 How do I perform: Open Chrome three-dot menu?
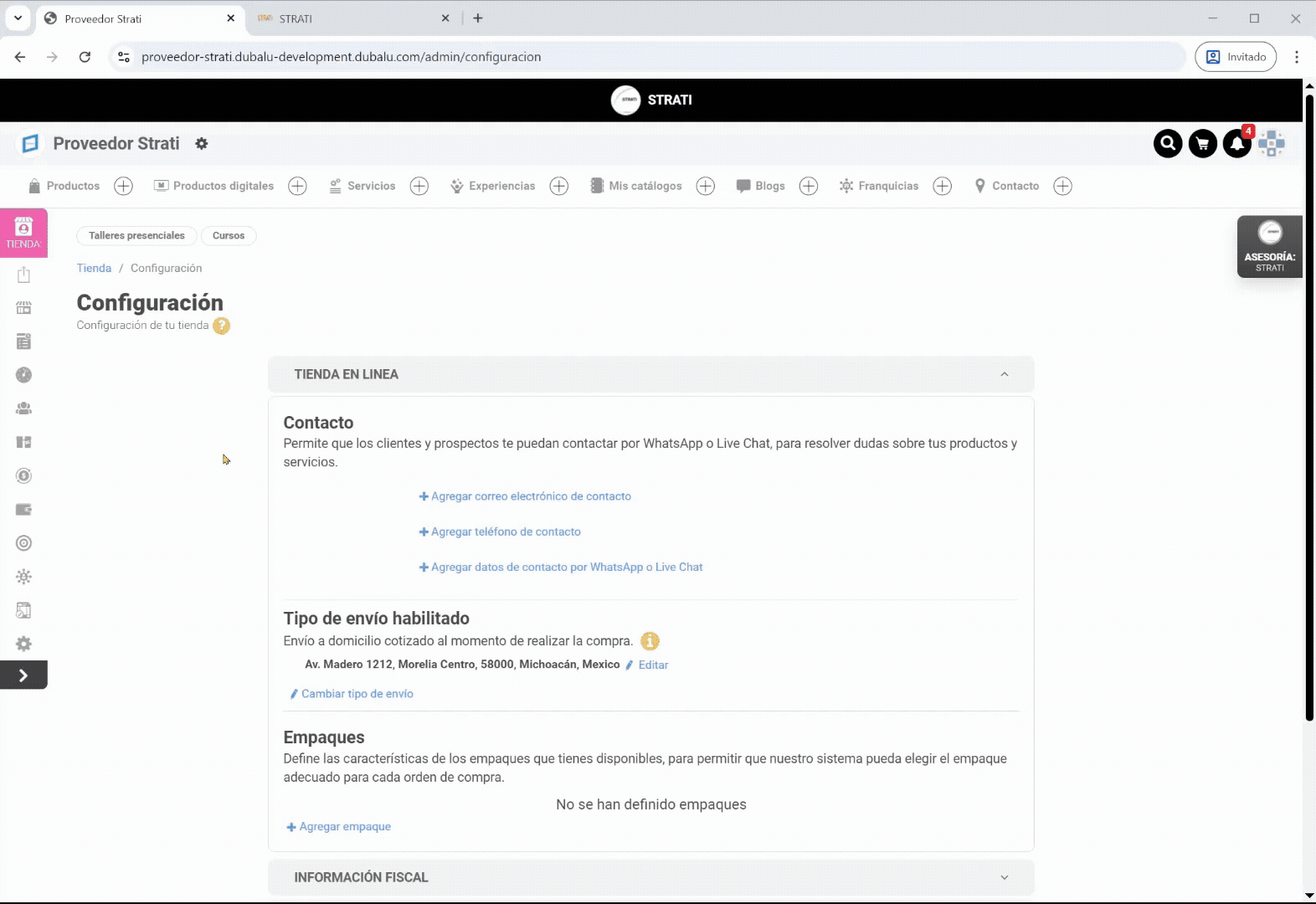tap(1296, 57)
